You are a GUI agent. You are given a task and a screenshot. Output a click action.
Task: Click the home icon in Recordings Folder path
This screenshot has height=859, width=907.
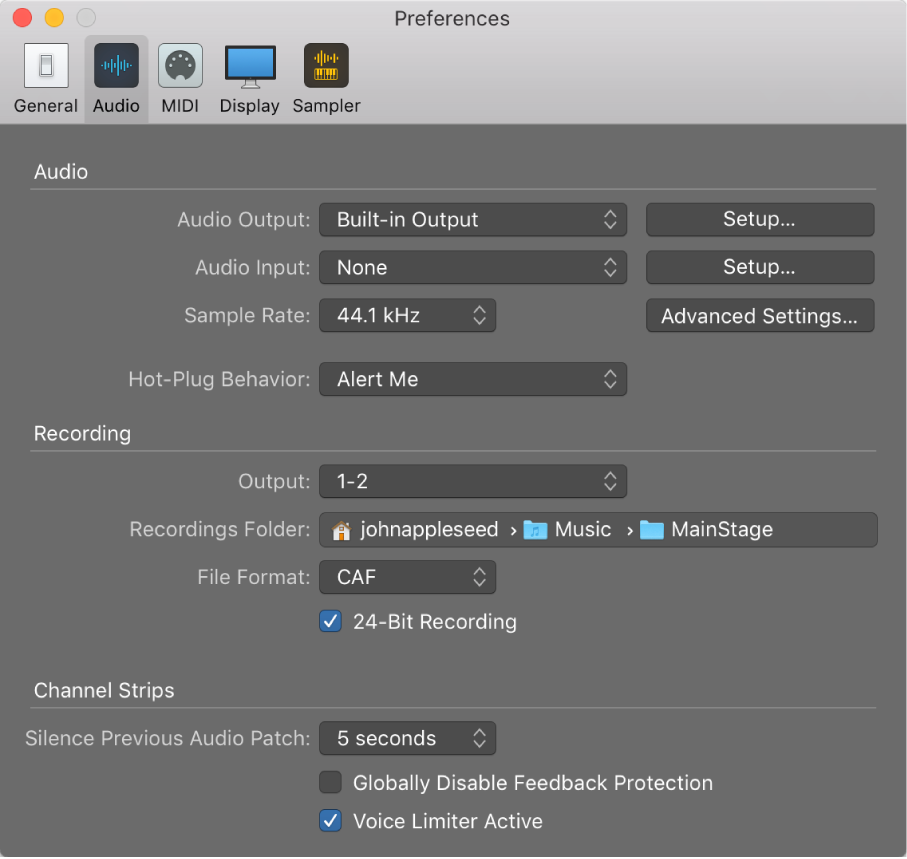click(x=343, y=530)
